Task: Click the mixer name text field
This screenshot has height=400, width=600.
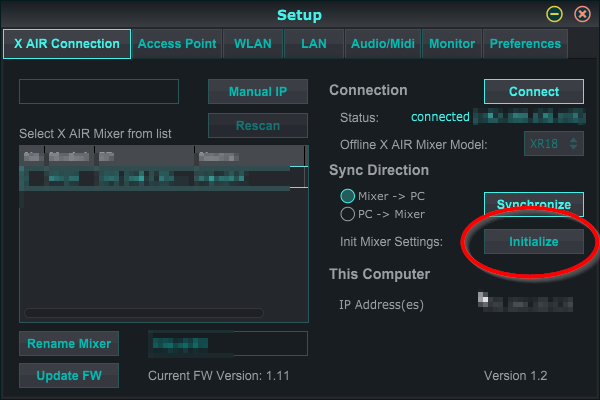Action: pos(228,343)
